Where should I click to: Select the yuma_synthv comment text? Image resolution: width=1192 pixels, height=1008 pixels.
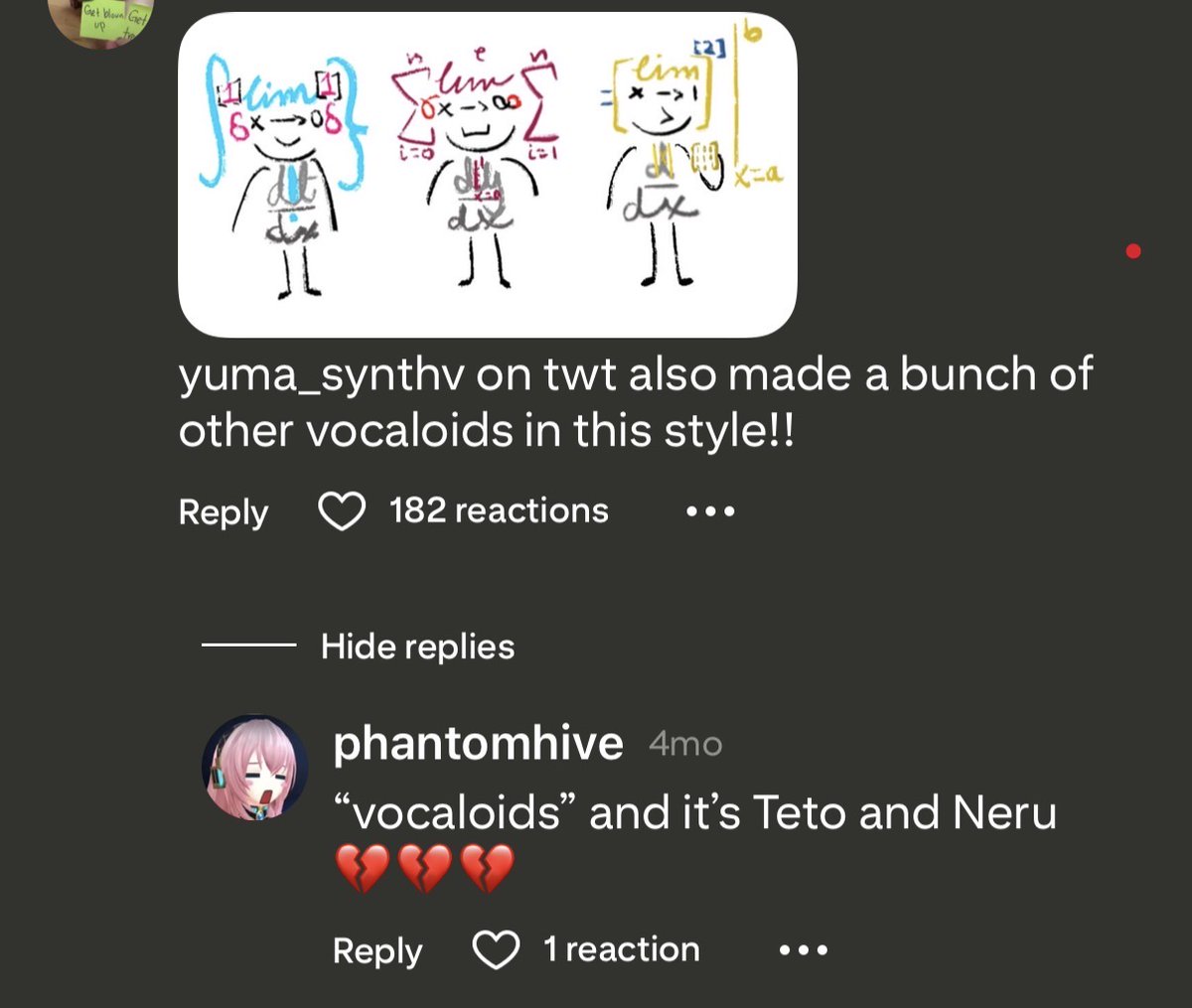[x=636, y=402]
